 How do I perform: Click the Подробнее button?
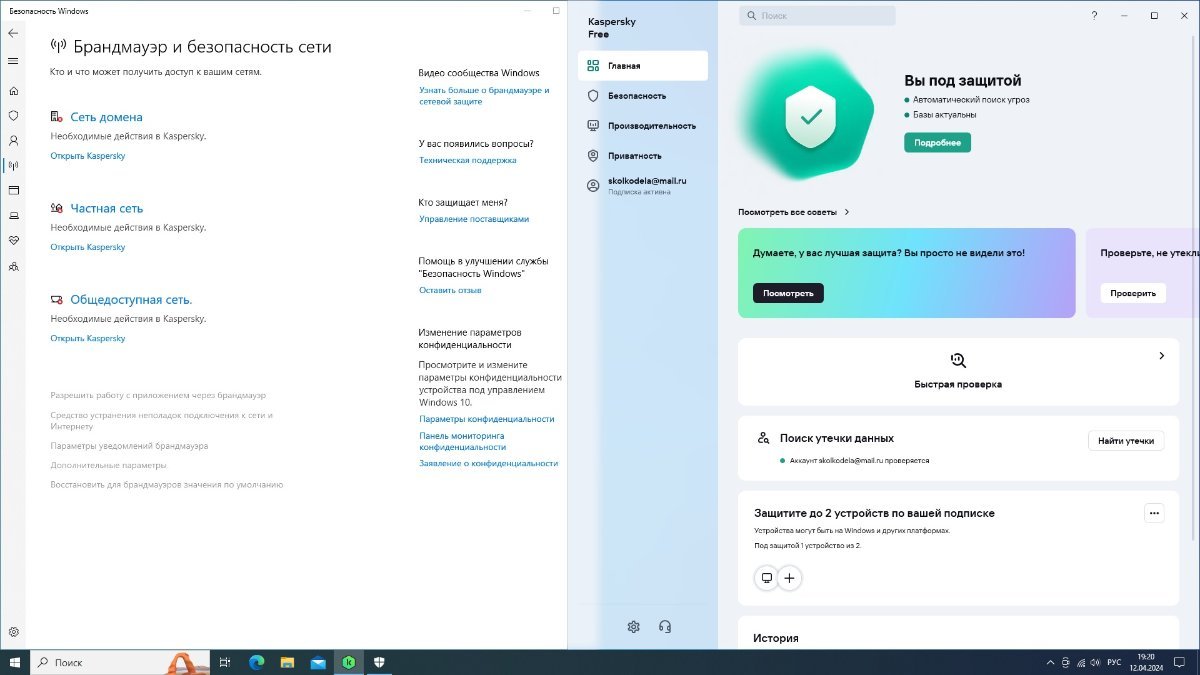click(937, 143)
